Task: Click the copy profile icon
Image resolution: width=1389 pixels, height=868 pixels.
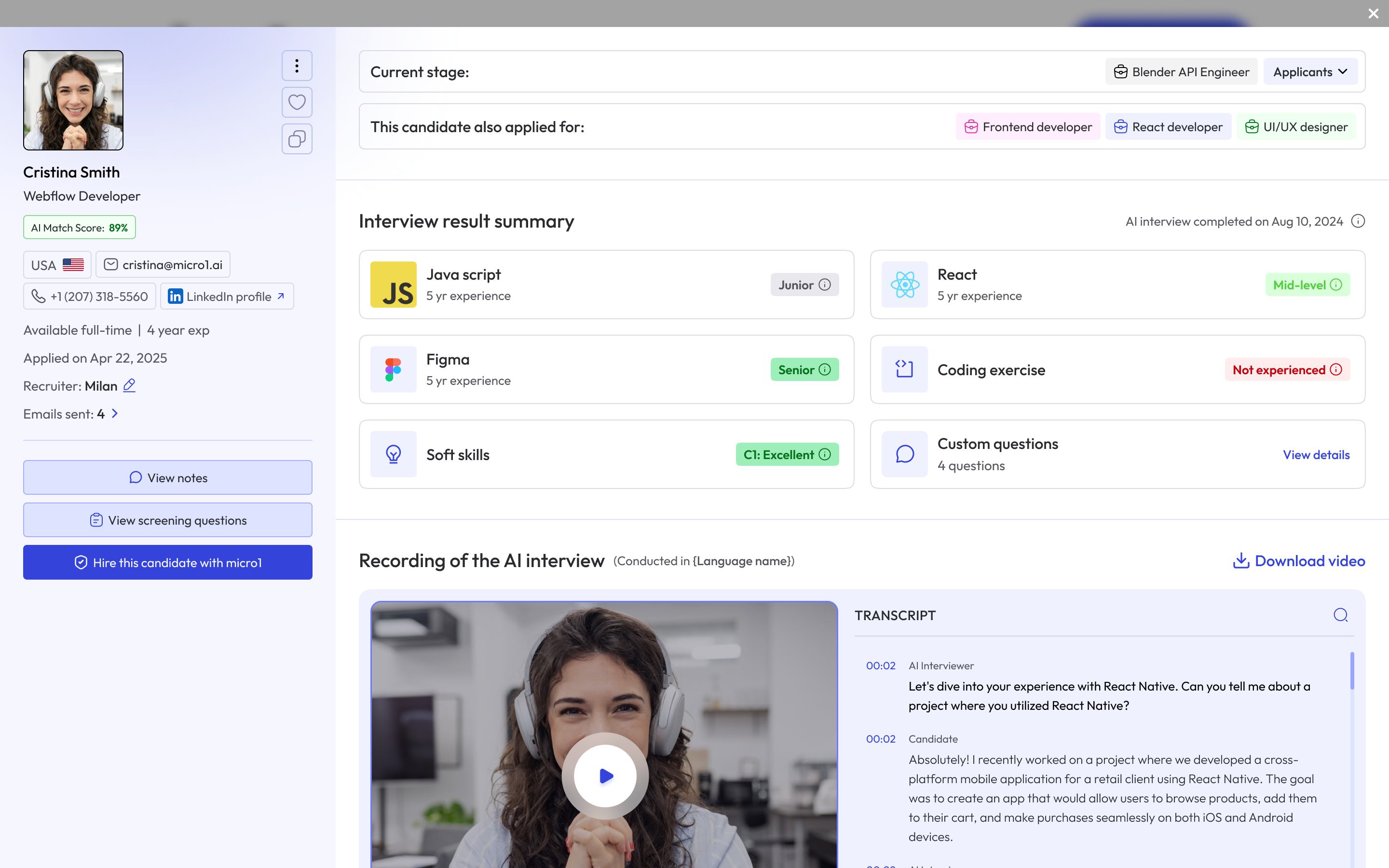Action: tap(297, 139)
